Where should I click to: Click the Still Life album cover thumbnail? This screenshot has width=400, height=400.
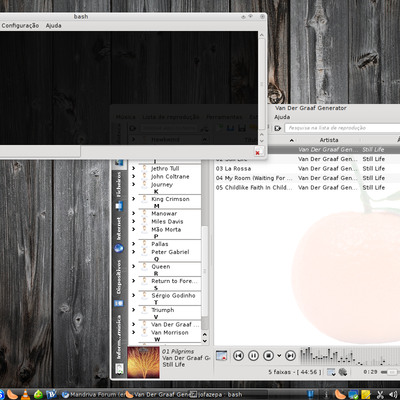coord(143,362)
